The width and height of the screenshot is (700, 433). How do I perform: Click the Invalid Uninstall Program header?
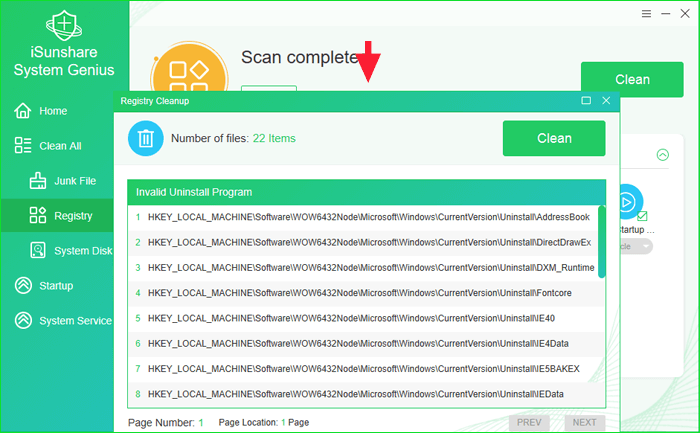(x=367, y=192)
